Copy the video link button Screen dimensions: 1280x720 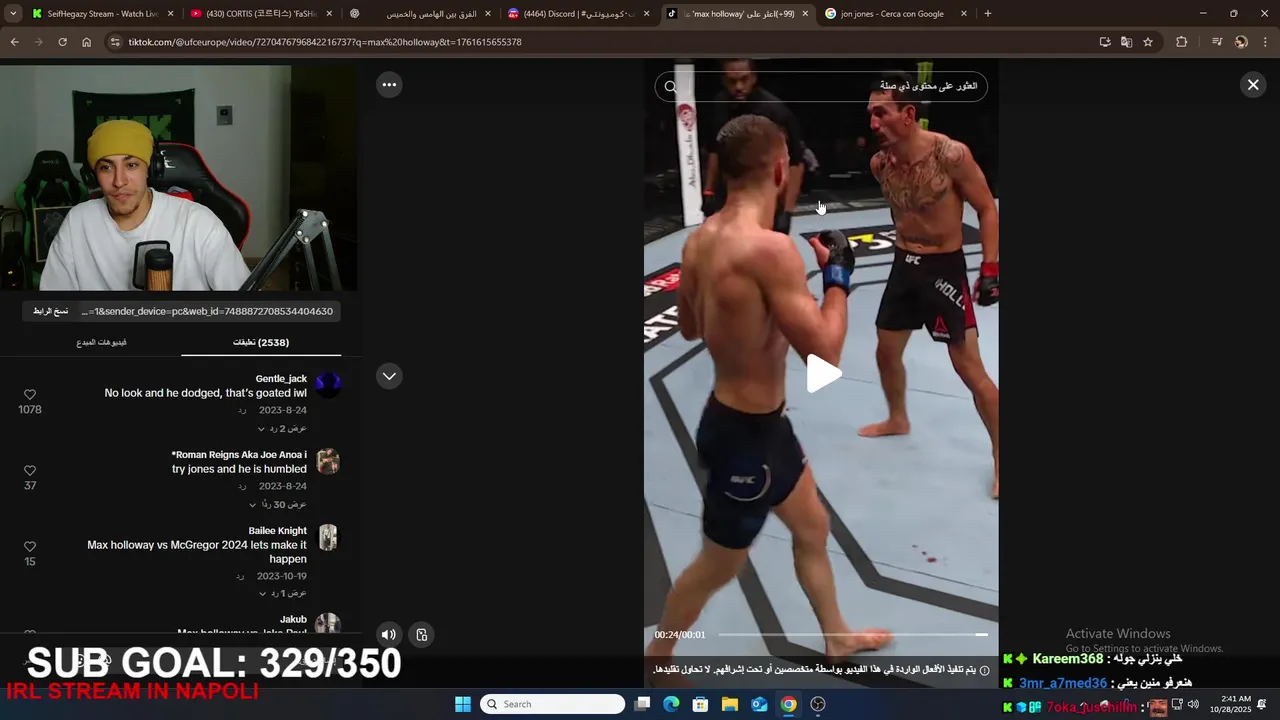(50, 311)
